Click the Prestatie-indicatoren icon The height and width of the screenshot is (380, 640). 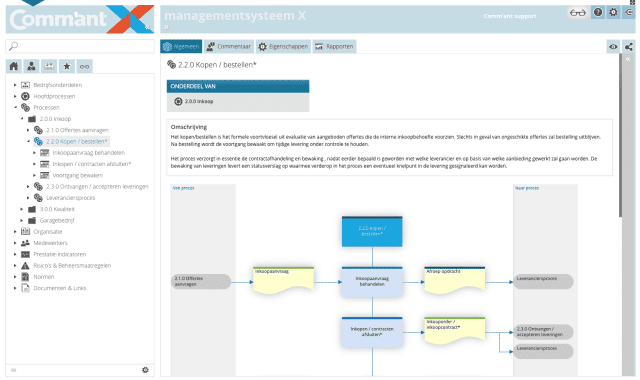(x=25, y=254)
